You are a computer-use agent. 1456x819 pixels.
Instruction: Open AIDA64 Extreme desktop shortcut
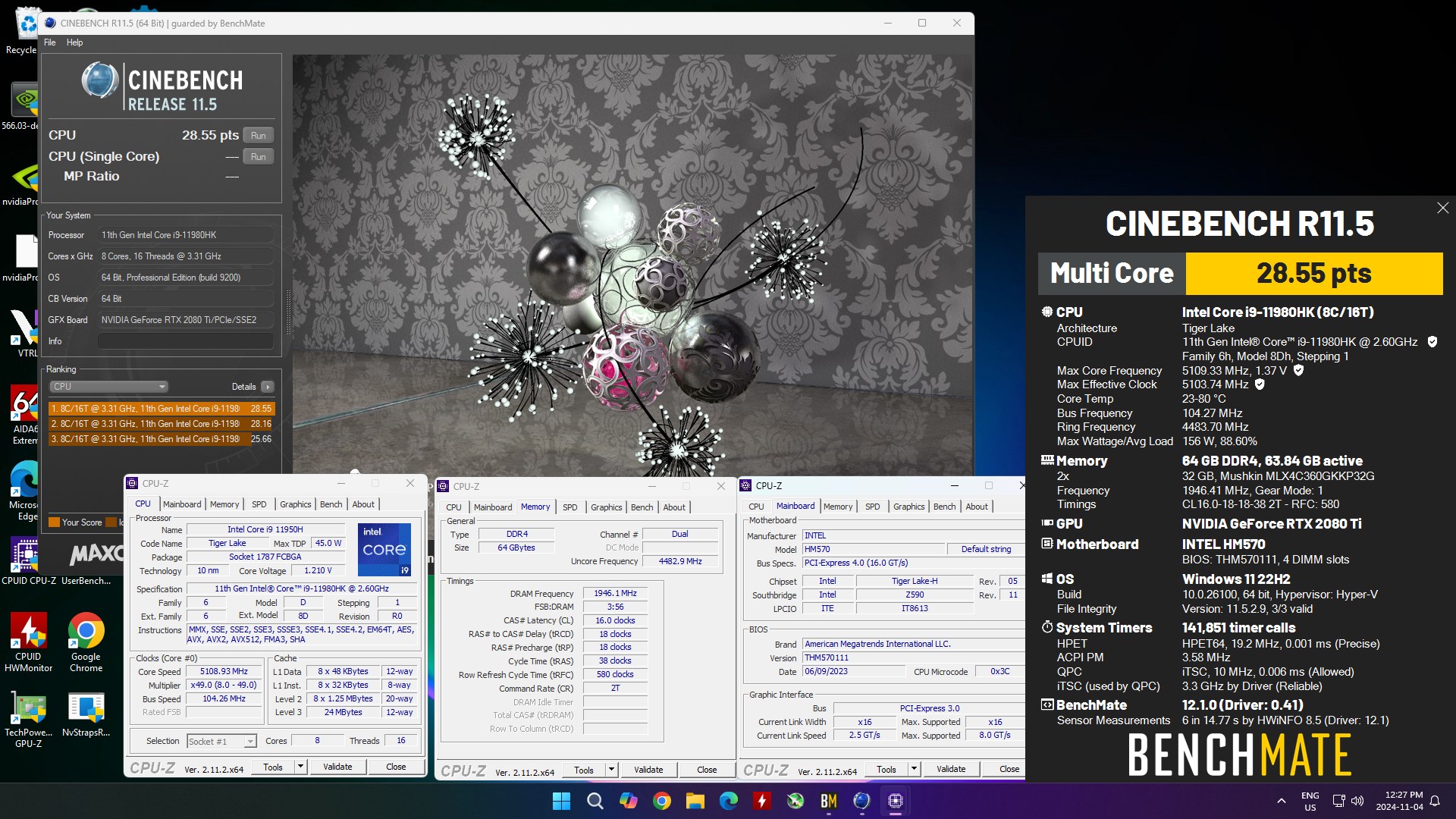coord(24,415)
